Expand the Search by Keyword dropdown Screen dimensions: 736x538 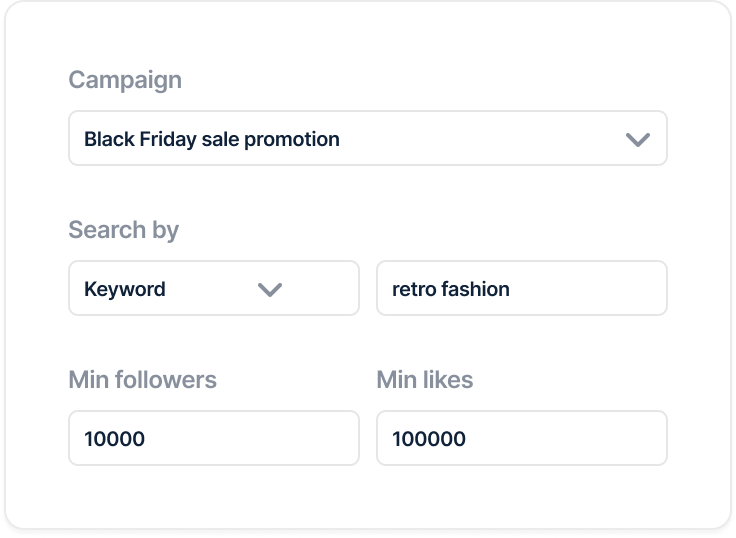point(213,289)
